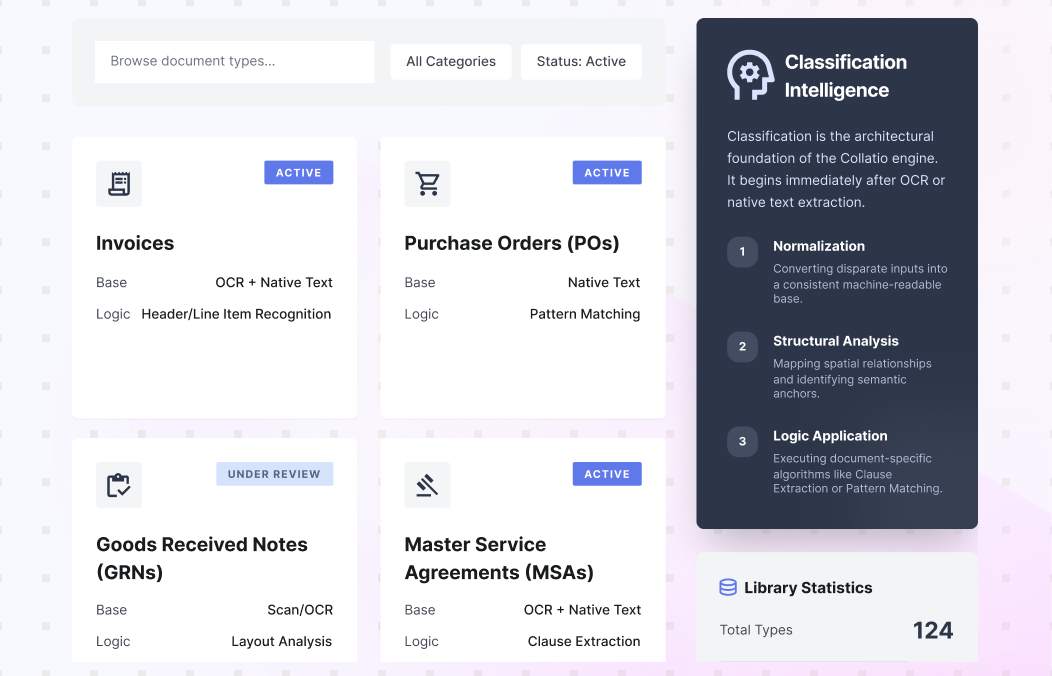This screenshot has height=676, width=1052.
Task: Click the Invoices 'OCR + Native Text' base value
Action: click(274, 282)
